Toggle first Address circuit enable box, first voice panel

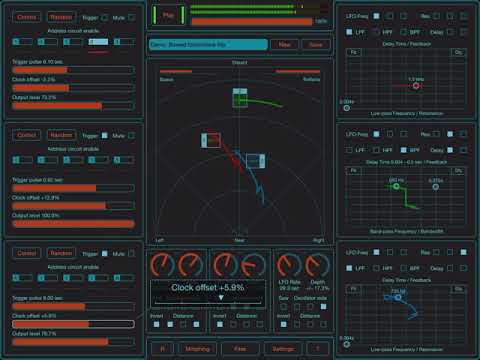[x=22, y=42]
